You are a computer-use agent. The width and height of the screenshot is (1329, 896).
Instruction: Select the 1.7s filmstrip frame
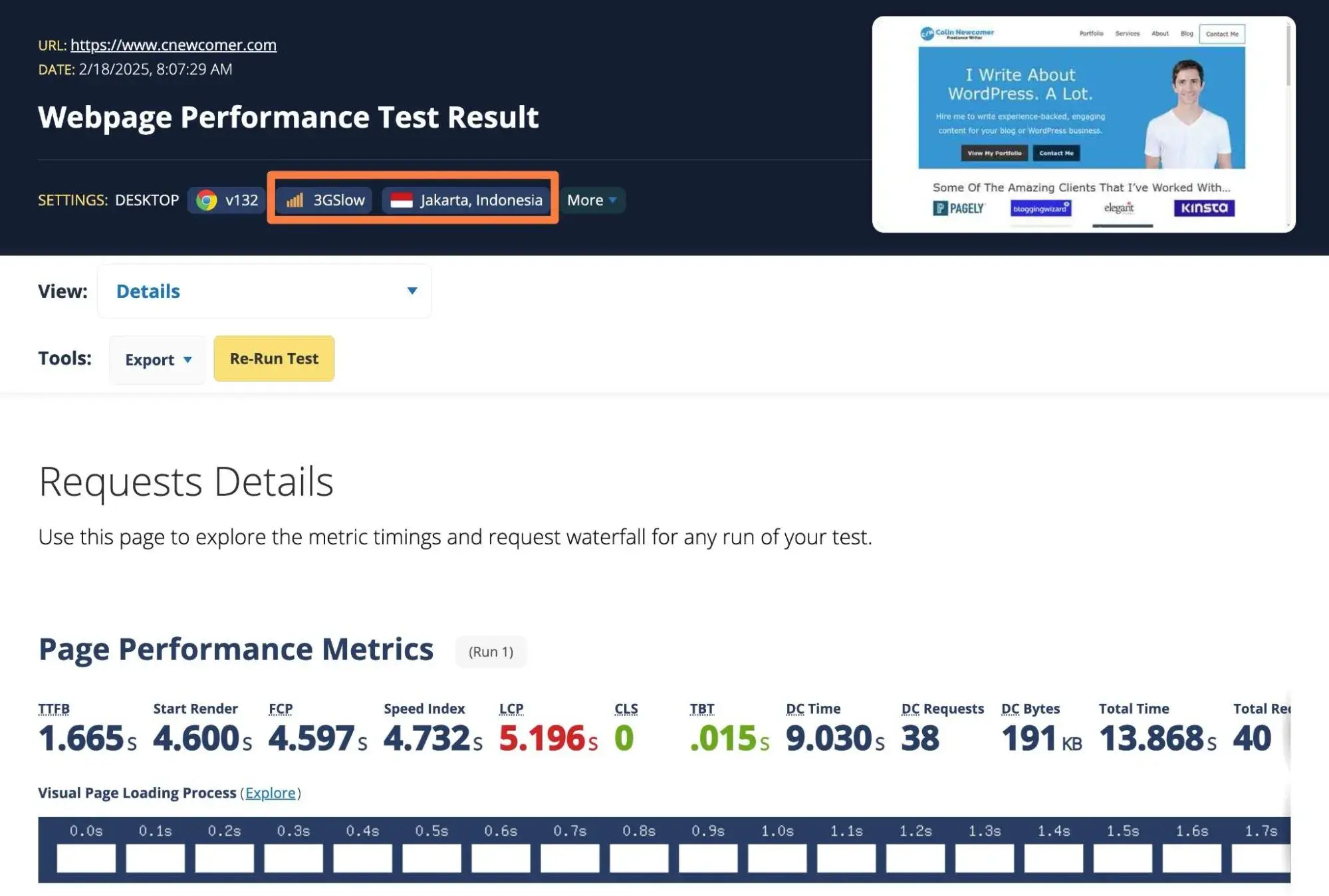tap(1261, 858)
